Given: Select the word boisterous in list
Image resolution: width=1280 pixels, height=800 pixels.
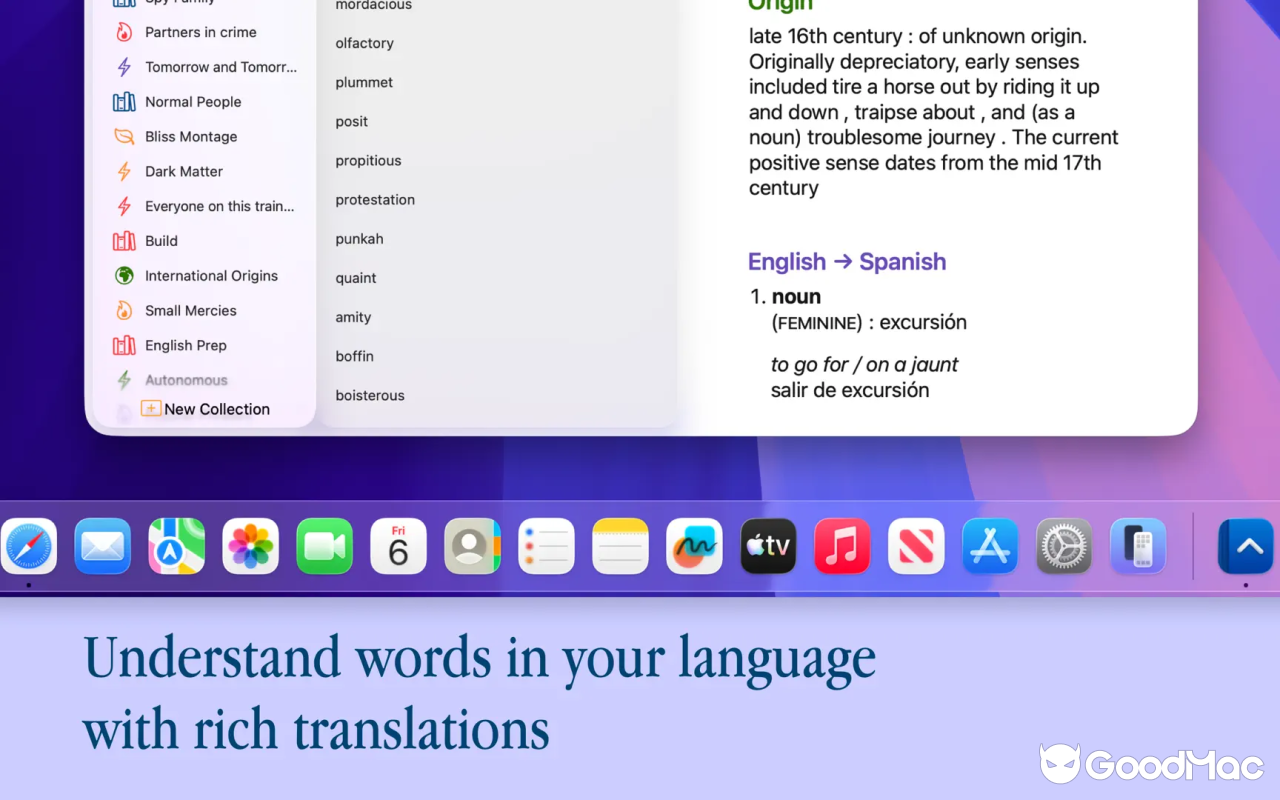Looking at the screenshot, I should click(370, 396).
